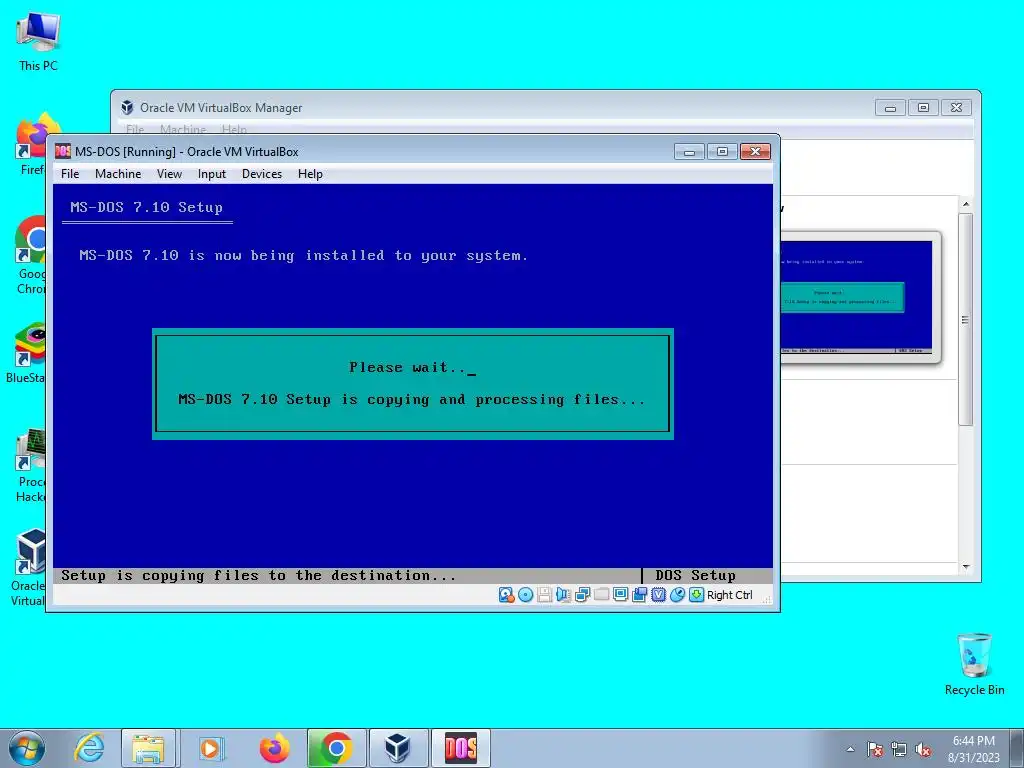This screenshot has width=1024, height=768.
Task: Close the MS-DOS VirtualBox window
Action: 755,152
